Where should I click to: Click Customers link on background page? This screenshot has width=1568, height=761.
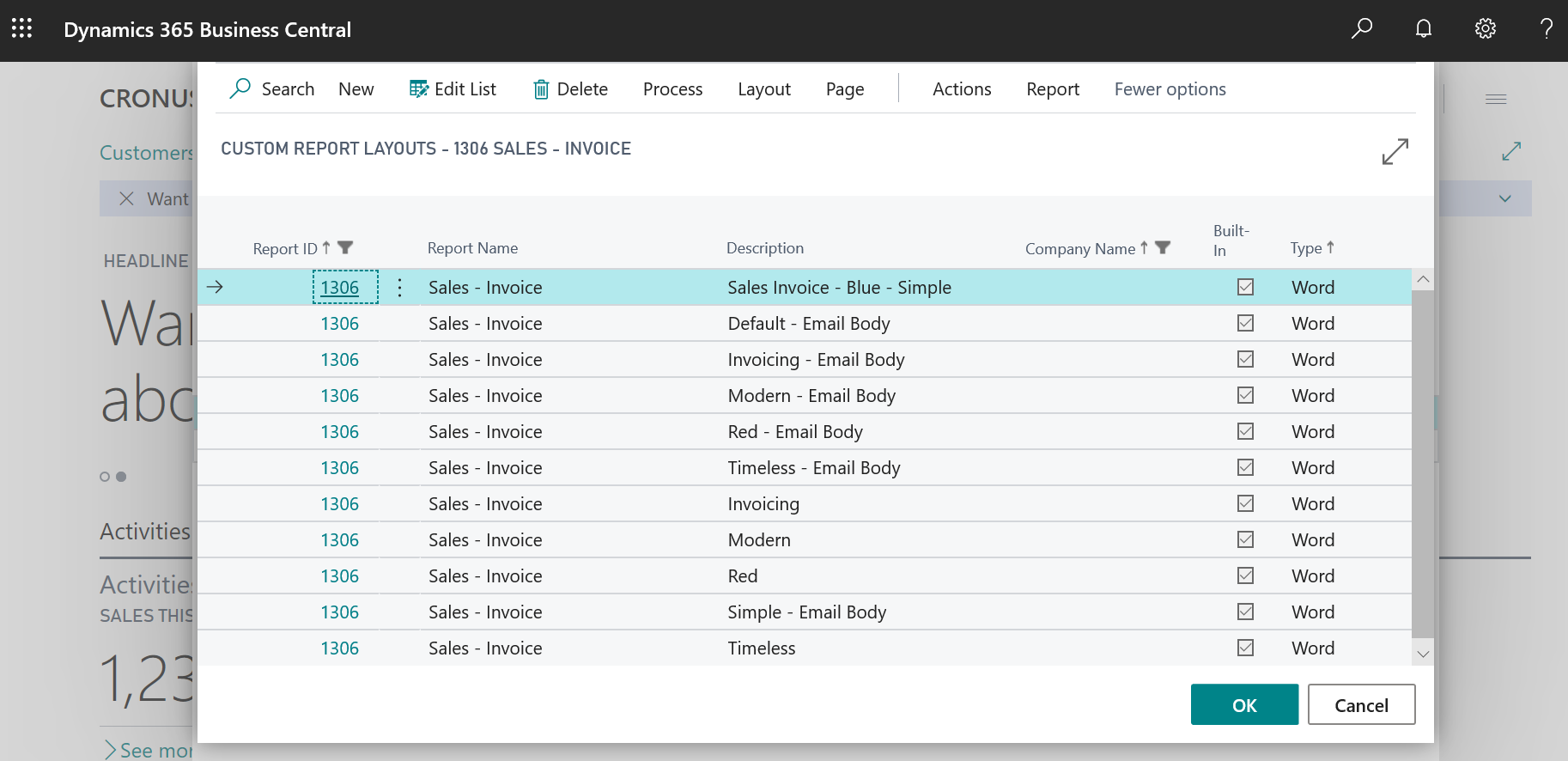[147, 153]
